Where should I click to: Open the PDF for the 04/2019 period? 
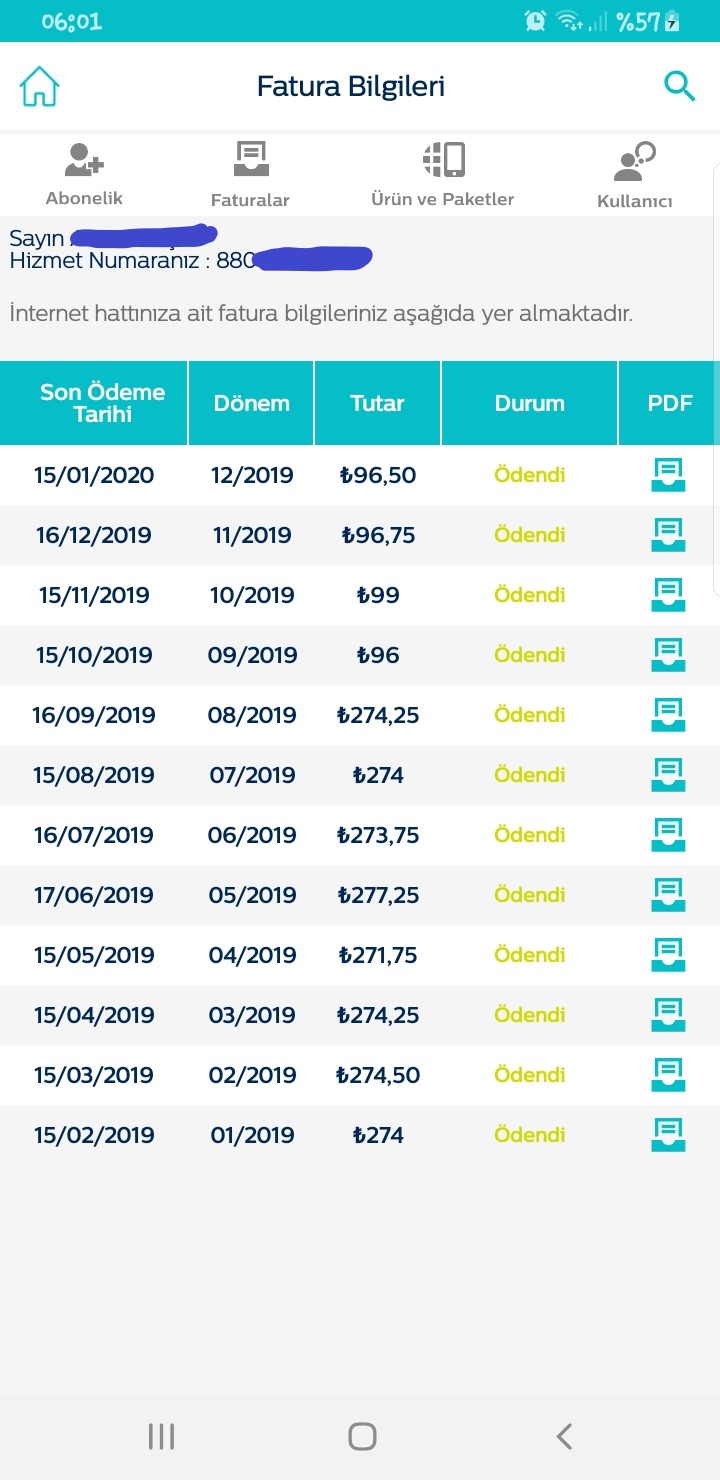tap(668, 955)
